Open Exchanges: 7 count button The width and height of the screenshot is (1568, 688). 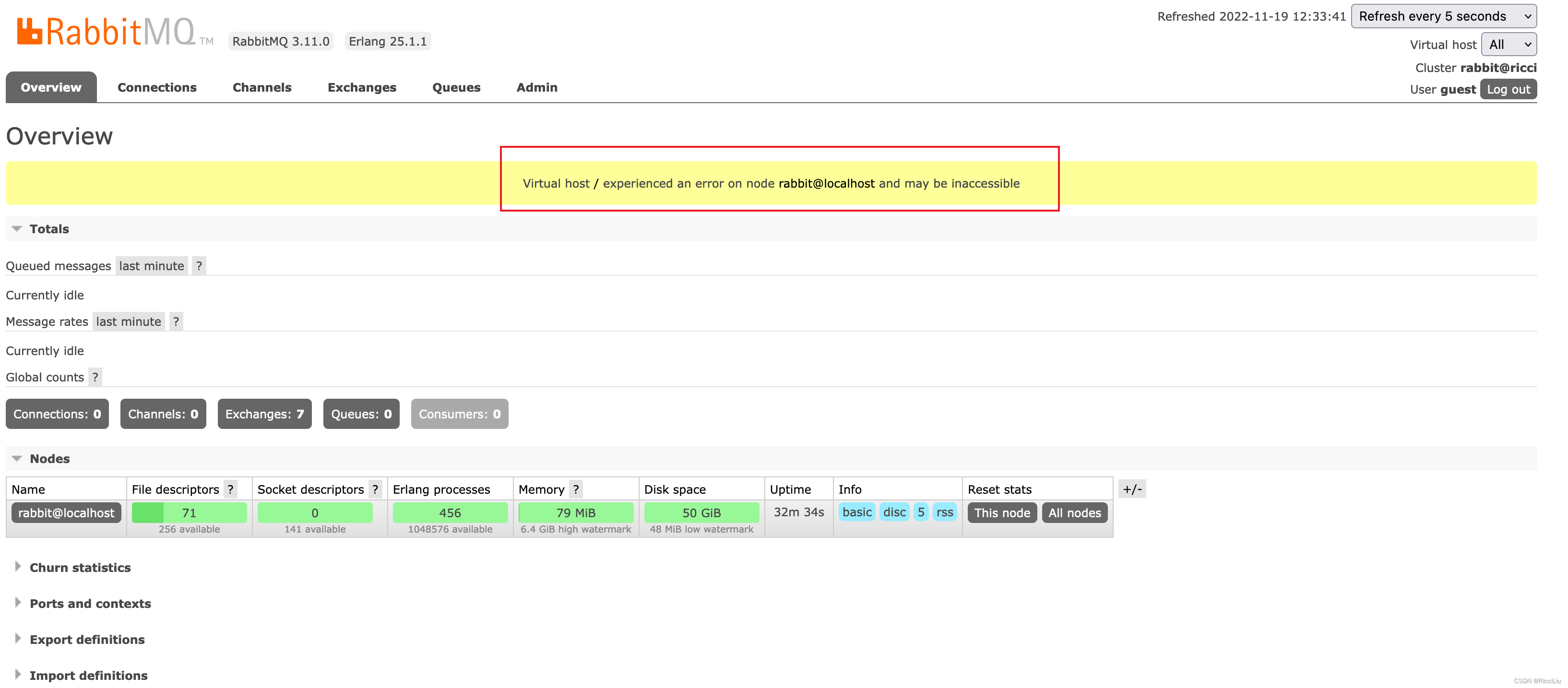coord(265,414)
